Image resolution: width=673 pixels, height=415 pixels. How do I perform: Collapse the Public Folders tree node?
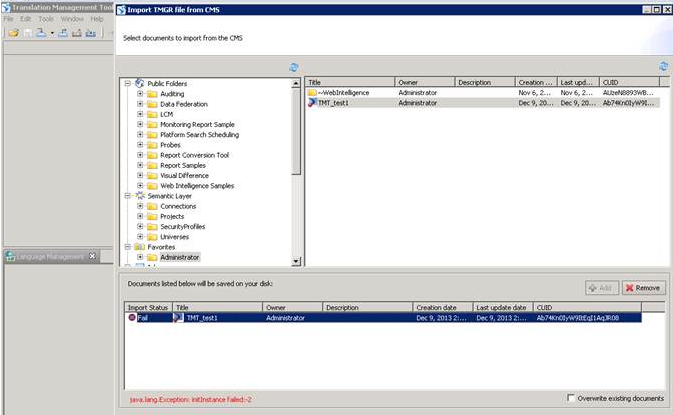127,83
